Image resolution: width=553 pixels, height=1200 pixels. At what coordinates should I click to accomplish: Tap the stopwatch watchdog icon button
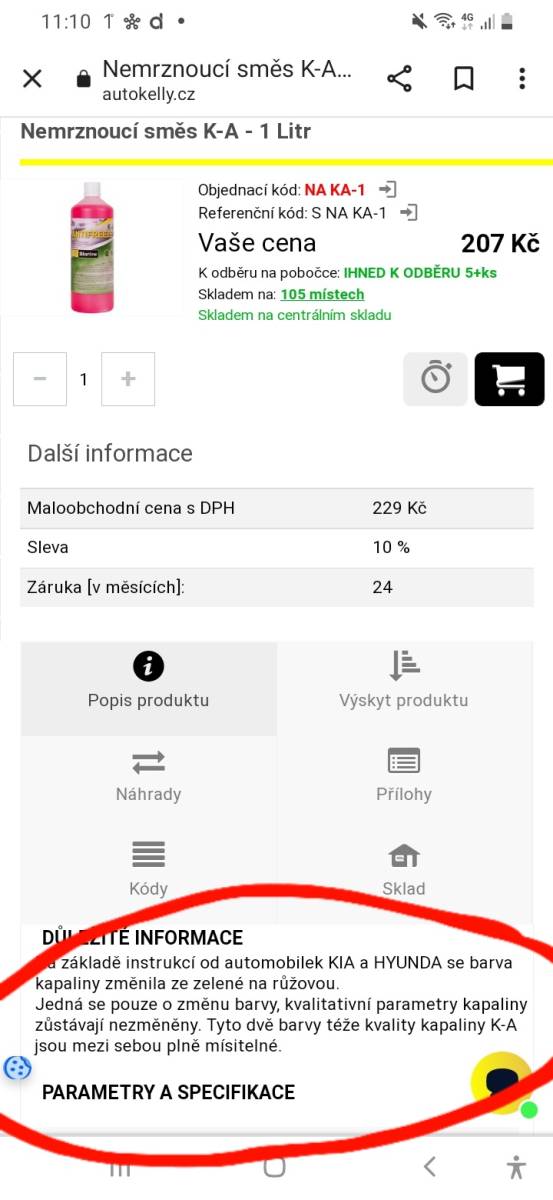[x=435, y=379]
